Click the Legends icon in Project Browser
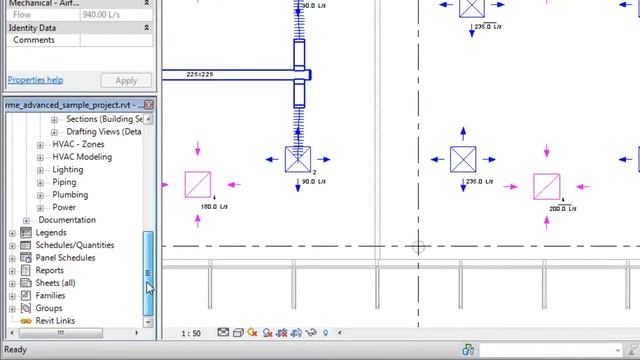The image size is (640, 360). pos(26,233)
